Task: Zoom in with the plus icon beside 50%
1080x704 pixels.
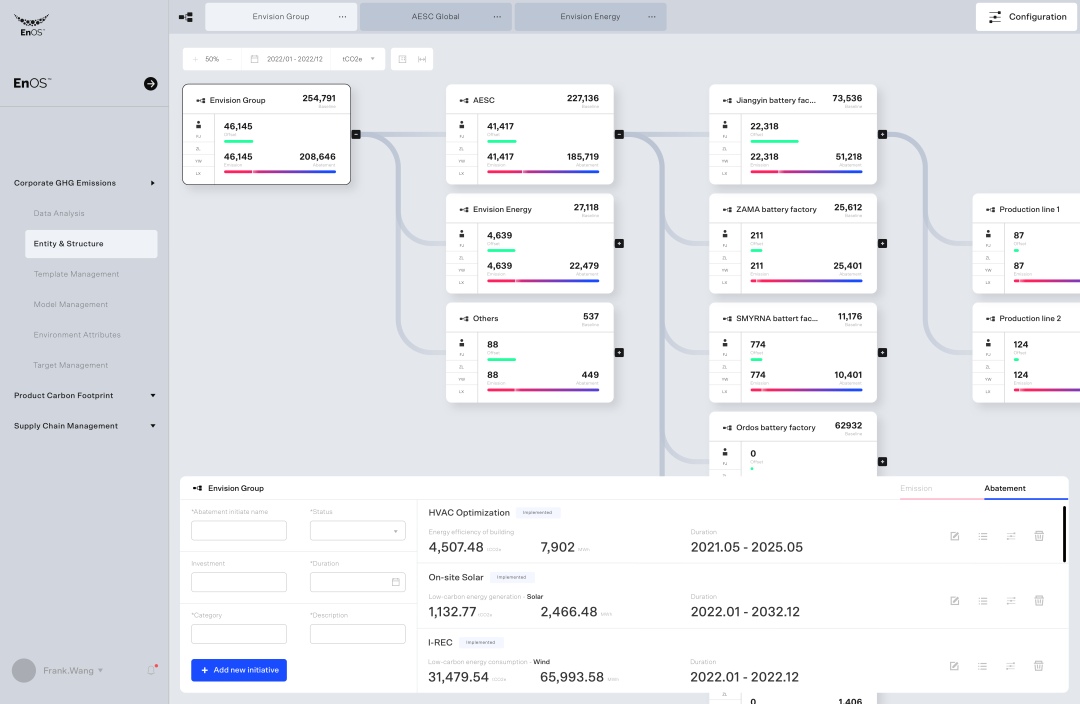Action: point(195,59)
